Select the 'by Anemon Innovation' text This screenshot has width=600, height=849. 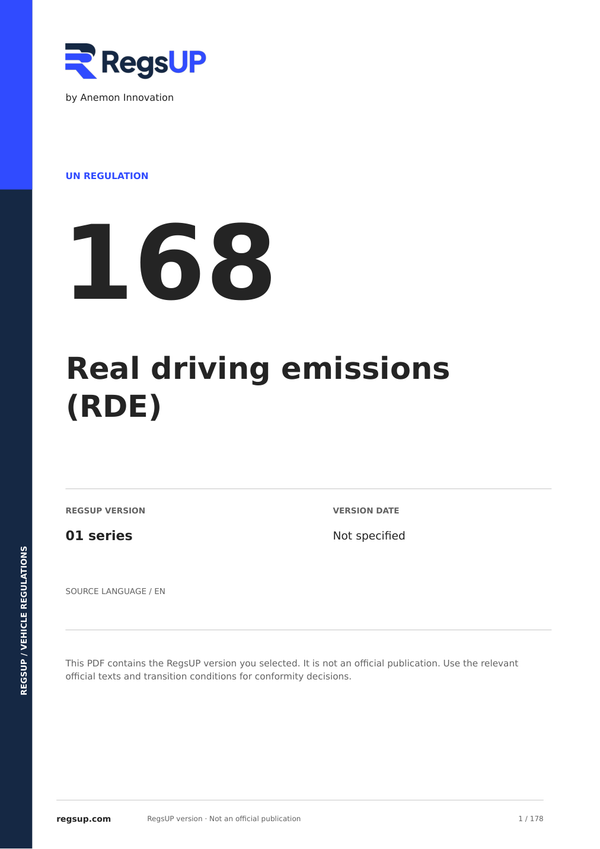120,97
